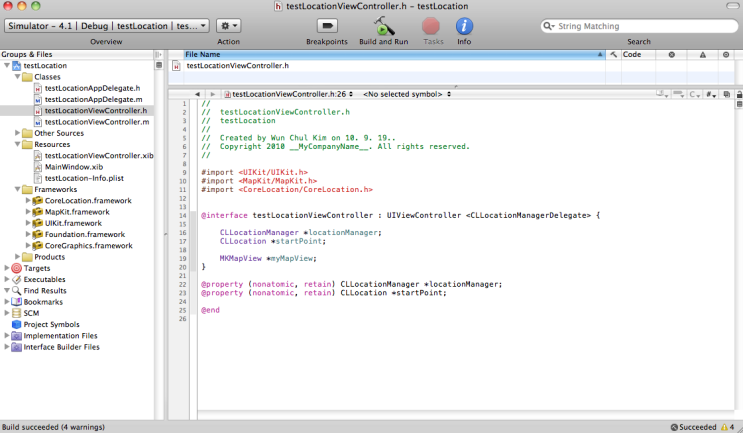Click the hammer build-status column header
The image size is (743, 433).
[x=613, y=54]
